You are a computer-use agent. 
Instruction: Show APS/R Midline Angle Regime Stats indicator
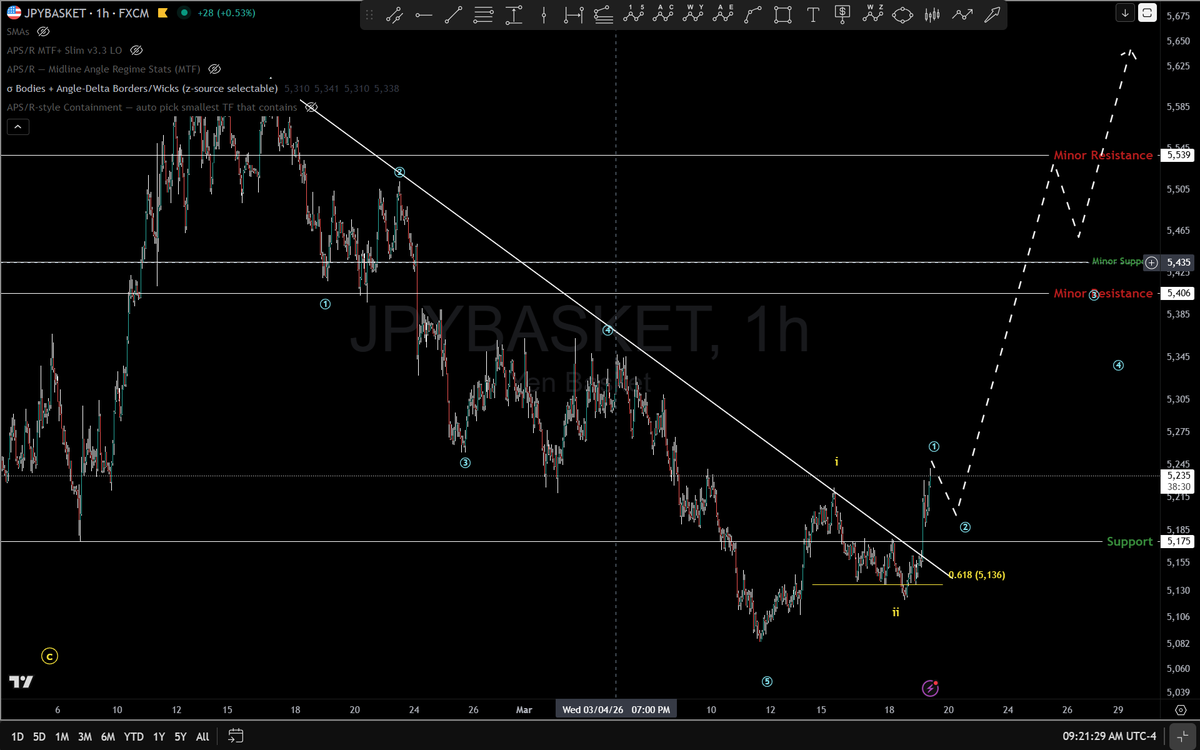214,69
